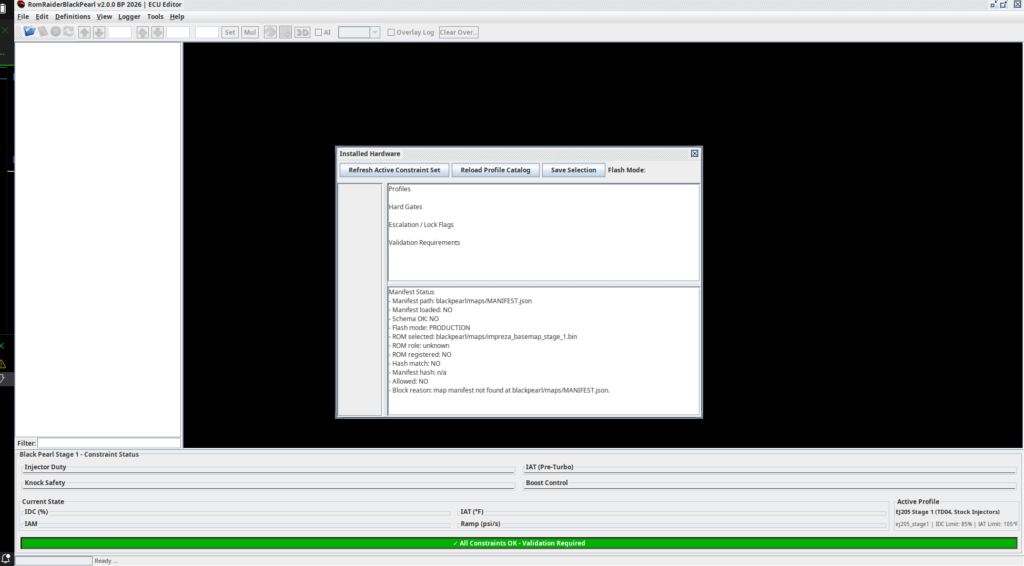Open the 3D table view icon

point(303,32)
